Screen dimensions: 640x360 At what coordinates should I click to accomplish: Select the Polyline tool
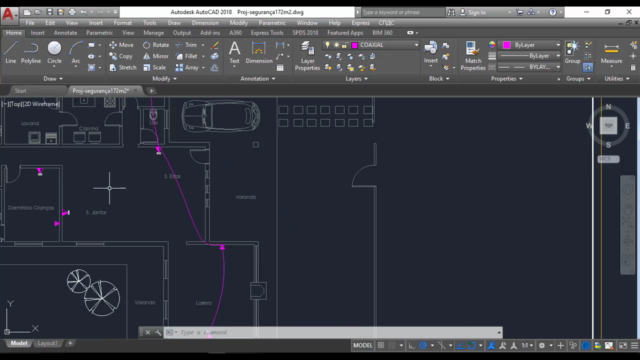[x=31, y=52]
